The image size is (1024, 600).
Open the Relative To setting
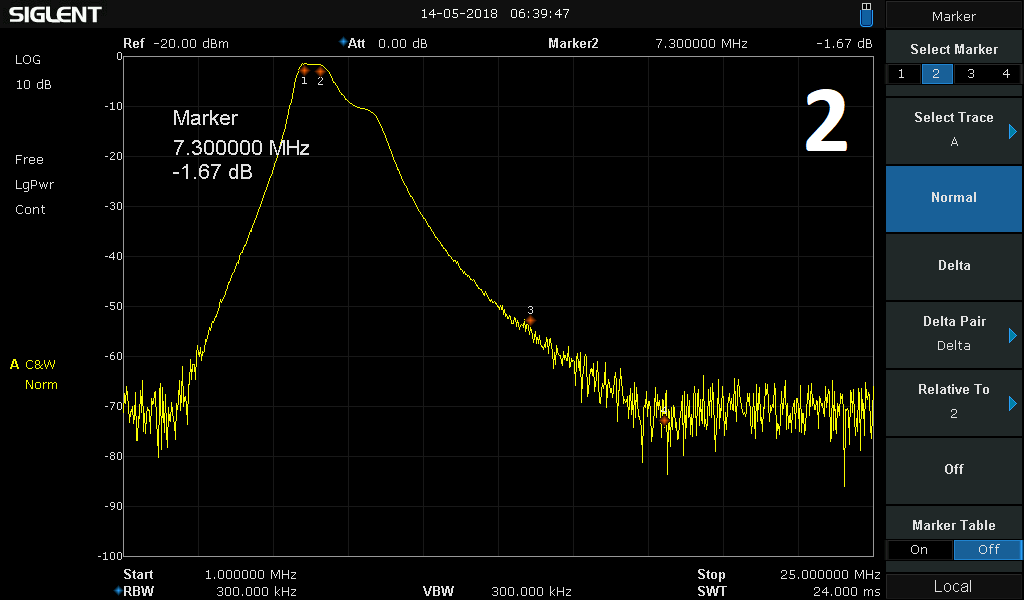(953, 402)
